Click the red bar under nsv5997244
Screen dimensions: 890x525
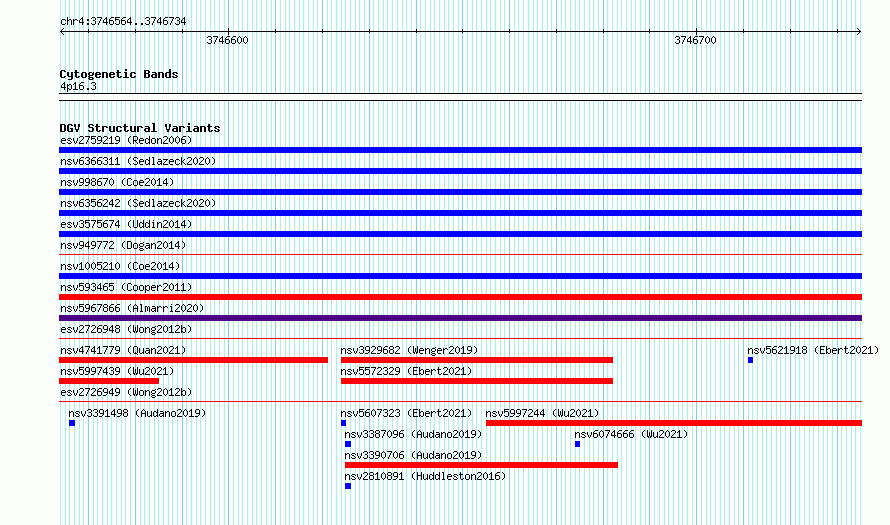click(x=674, y=423)
